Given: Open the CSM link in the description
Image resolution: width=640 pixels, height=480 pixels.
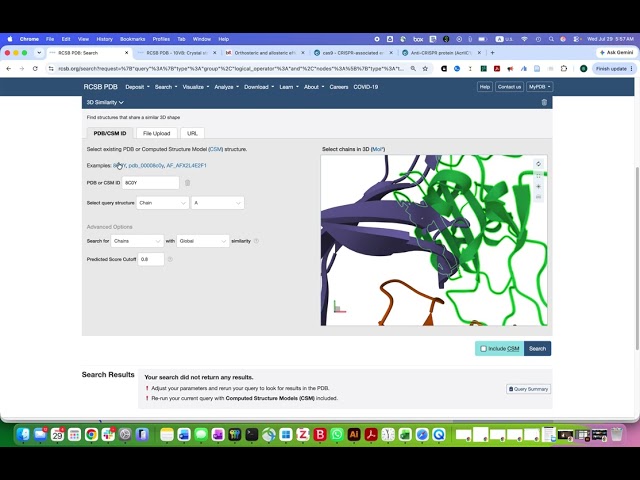Looking at the screenshot, I should click(x=216, y=149).
